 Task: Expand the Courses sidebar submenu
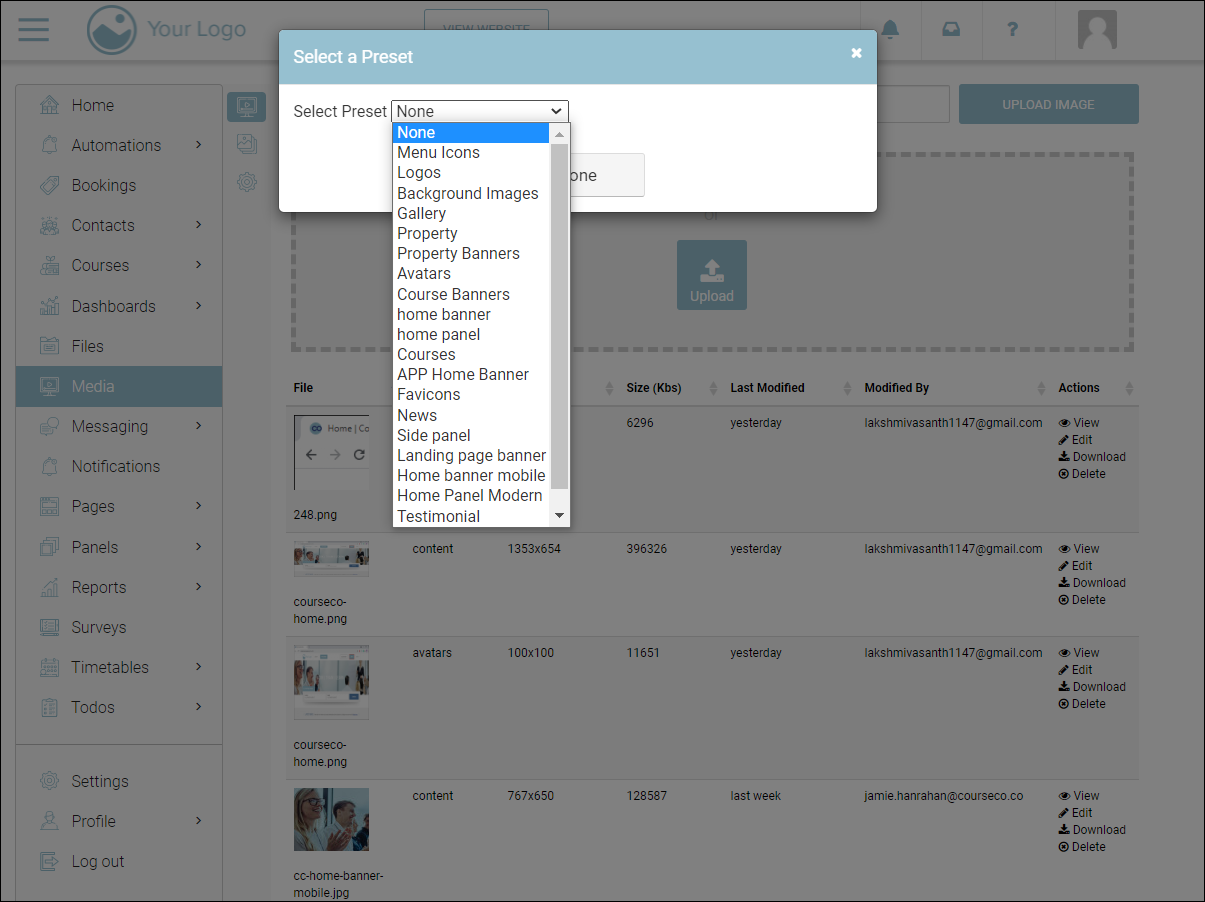tap(198, 265)
